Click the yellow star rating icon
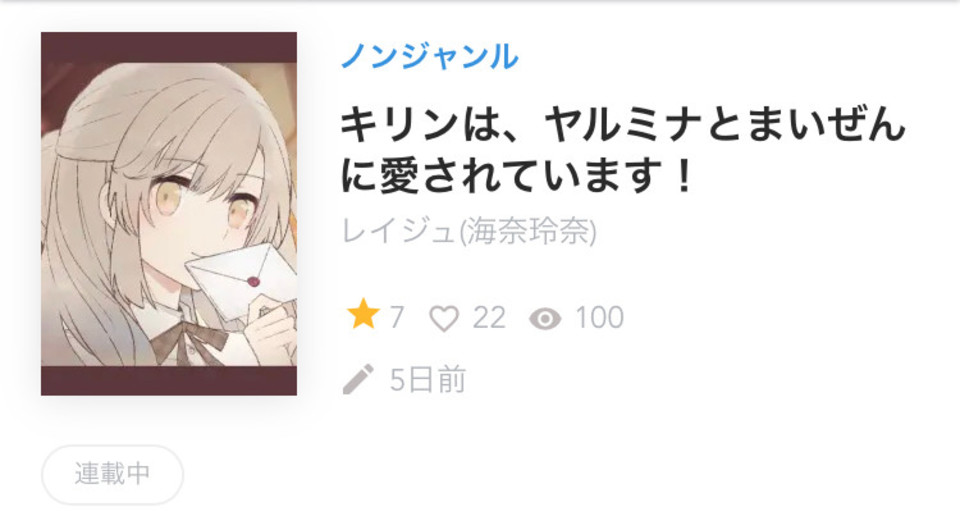 pyautogui.click(x=363, y=315)
